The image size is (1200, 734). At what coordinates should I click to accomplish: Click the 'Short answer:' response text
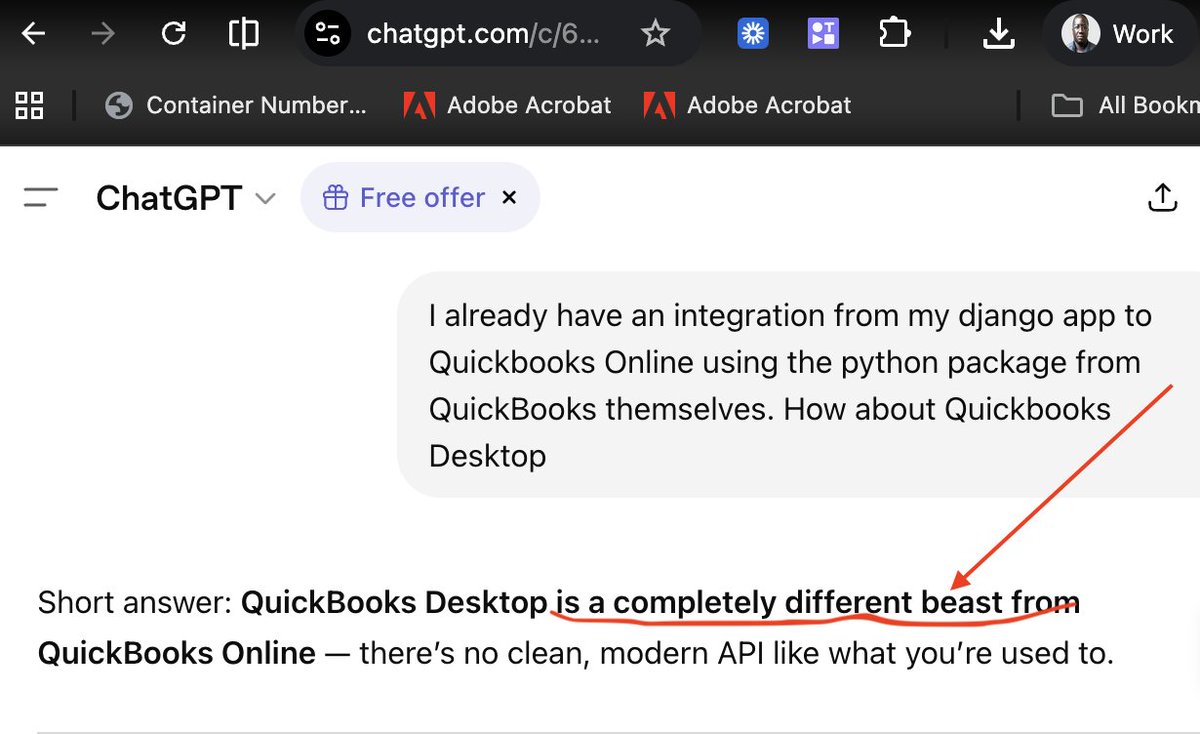pyautogui.click(x=135, y=603)
